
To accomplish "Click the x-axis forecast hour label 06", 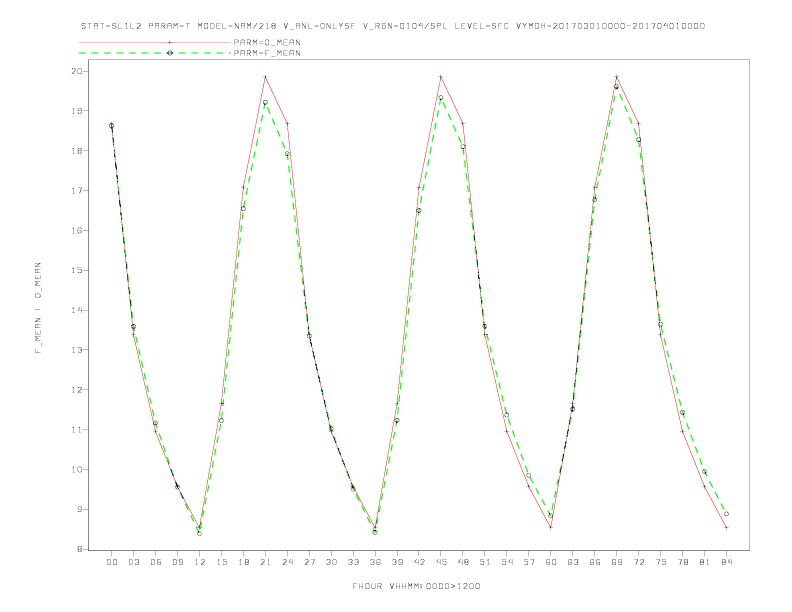I will tap(156, 562).
